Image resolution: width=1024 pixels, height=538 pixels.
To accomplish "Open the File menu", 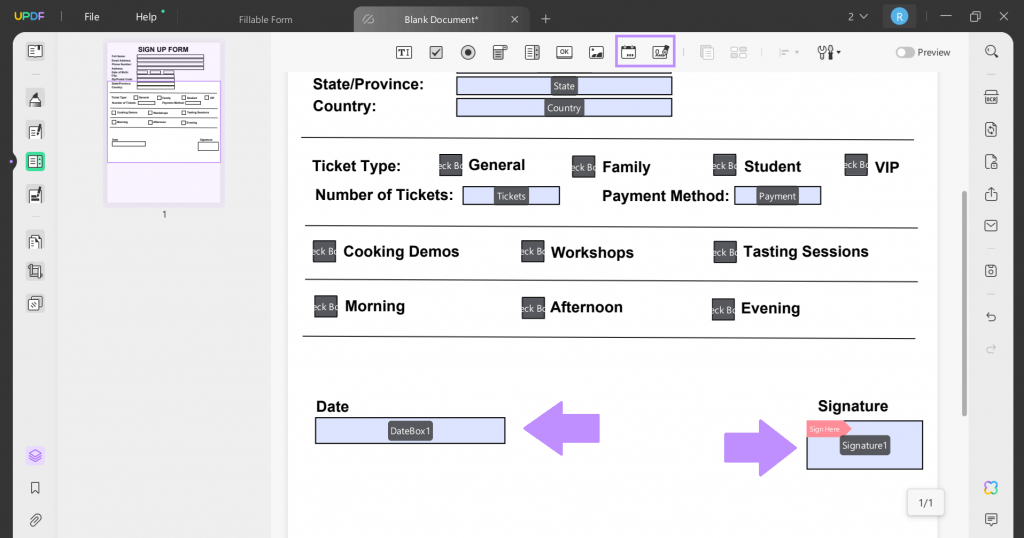I will [91, 17].
